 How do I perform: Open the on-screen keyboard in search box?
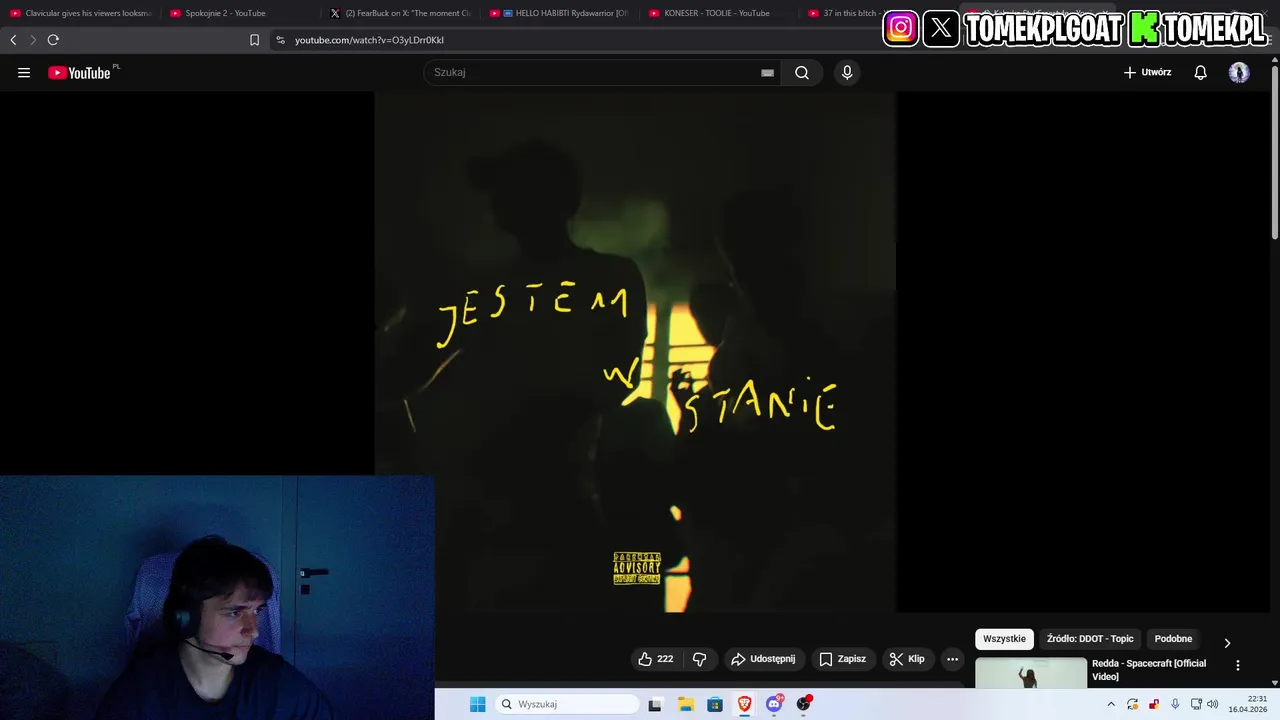(x=767, y=72)
